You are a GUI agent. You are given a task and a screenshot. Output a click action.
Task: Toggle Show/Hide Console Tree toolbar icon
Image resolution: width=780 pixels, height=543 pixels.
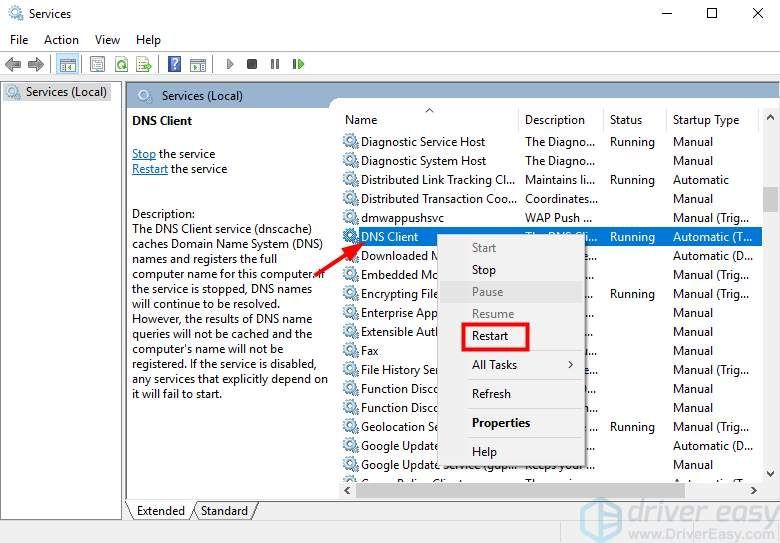coord(68,64)
